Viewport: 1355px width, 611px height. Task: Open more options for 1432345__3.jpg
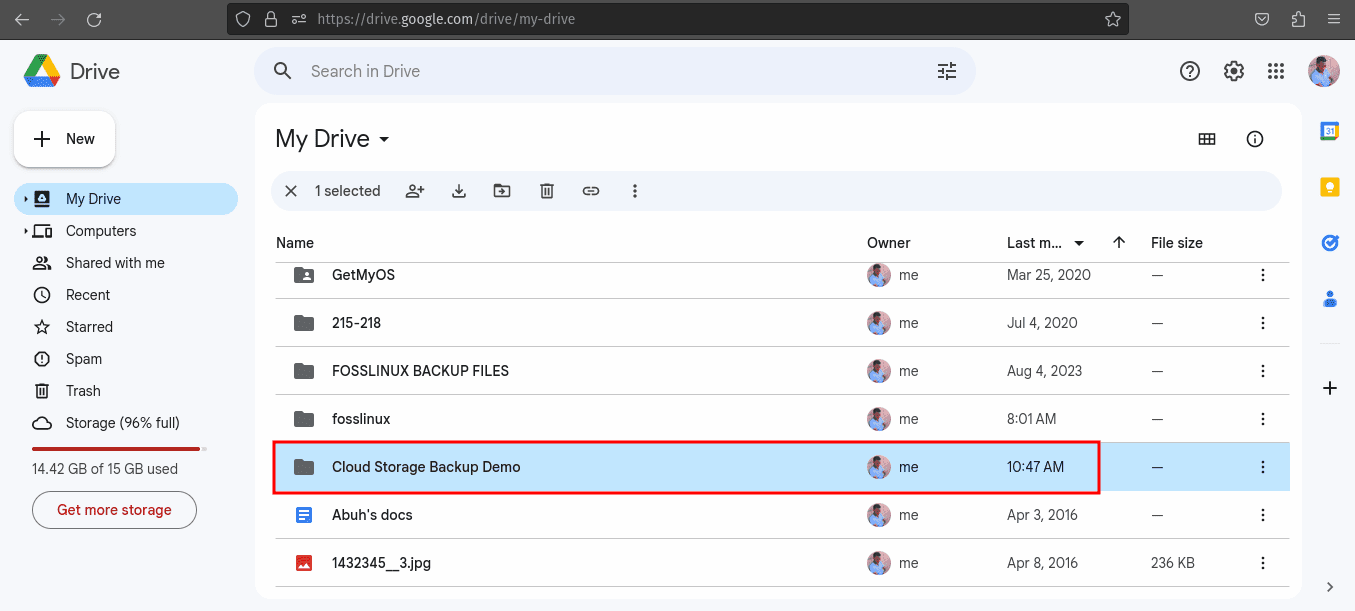coord(1263,563)
